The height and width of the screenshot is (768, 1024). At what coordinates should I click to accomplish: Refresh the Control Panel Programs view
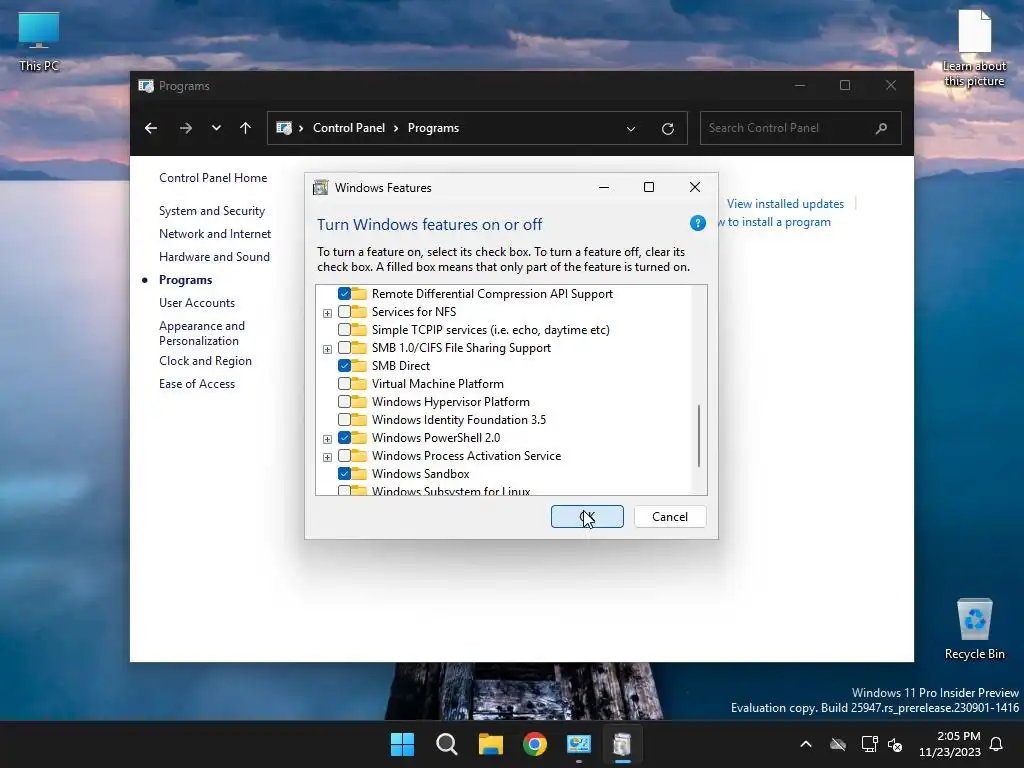[x=667, y=128]
